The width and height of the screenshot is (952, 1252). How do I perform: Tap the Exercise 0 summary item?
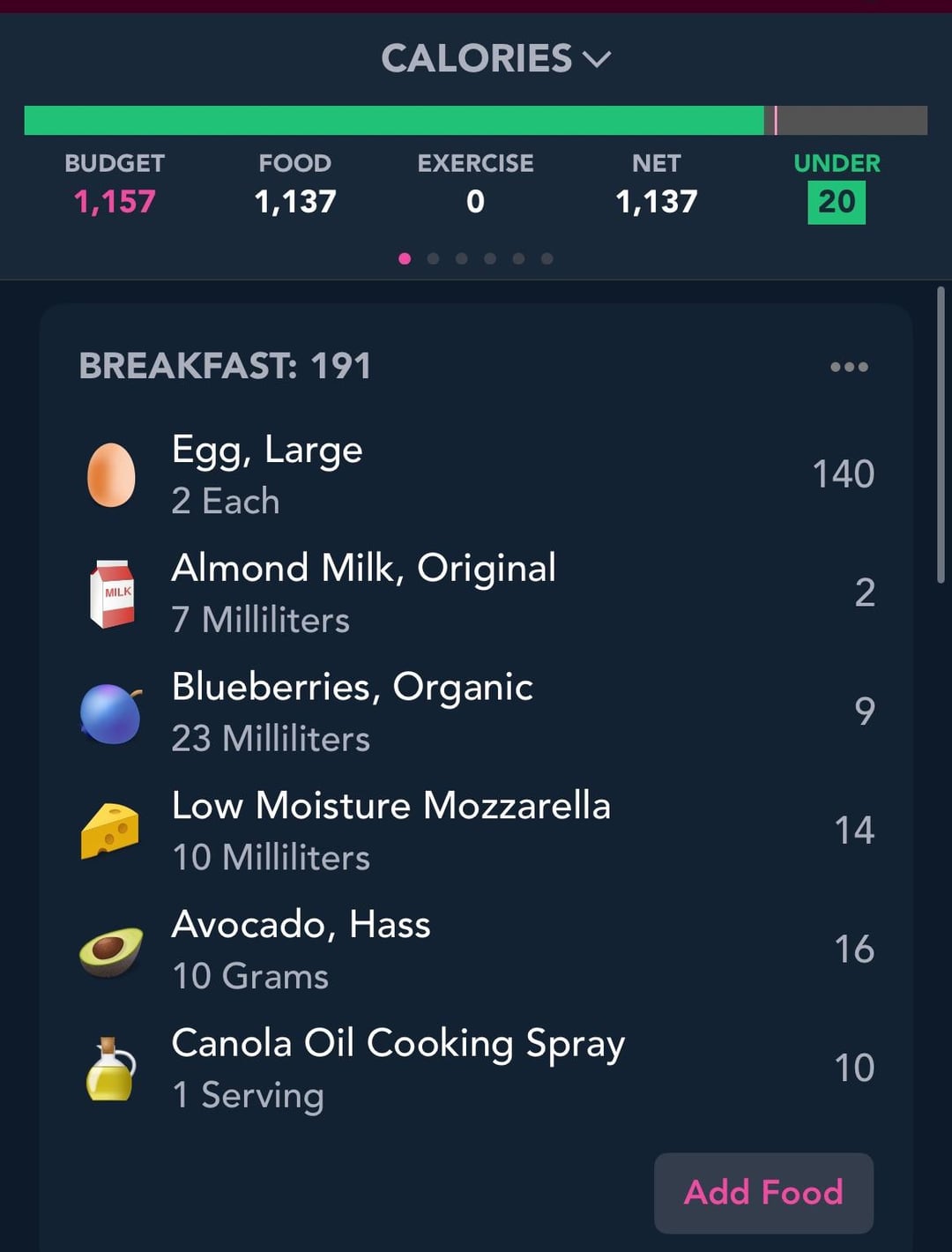click(475, 185)
